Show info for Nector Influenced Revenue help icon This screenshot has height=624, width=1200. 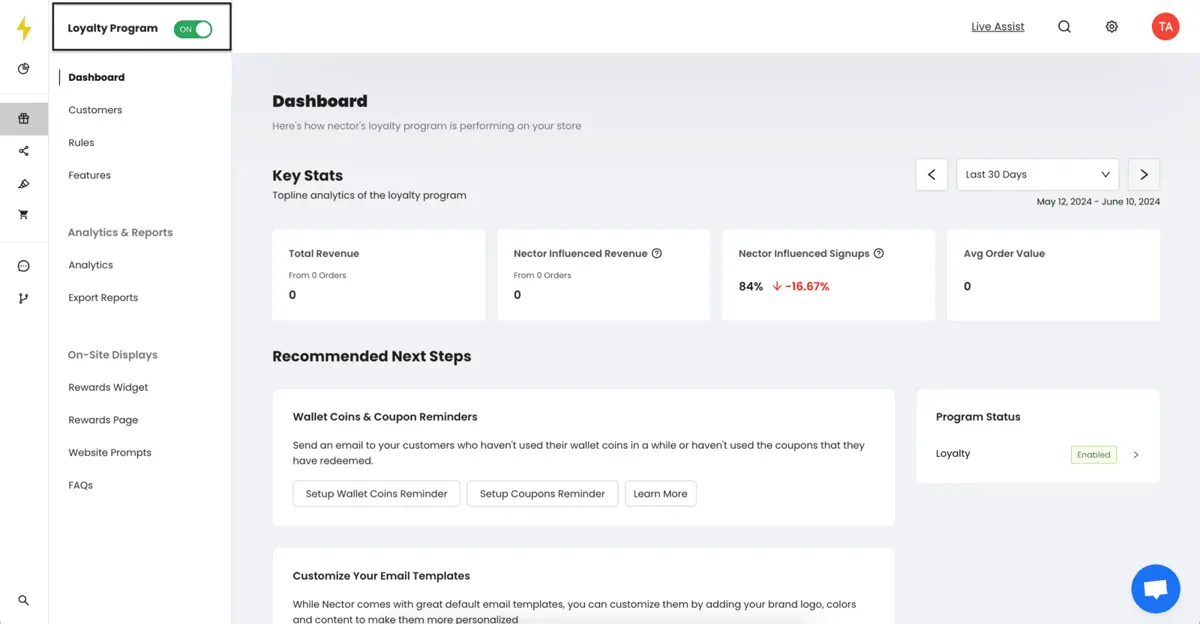pos(657,254)
